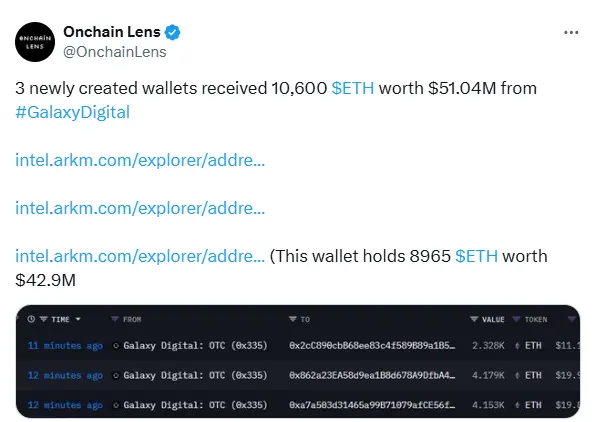Click Galaxy Digital: OTC sender in last row
The height and width of the screenshot is (422, 596).
coord(195,405)
